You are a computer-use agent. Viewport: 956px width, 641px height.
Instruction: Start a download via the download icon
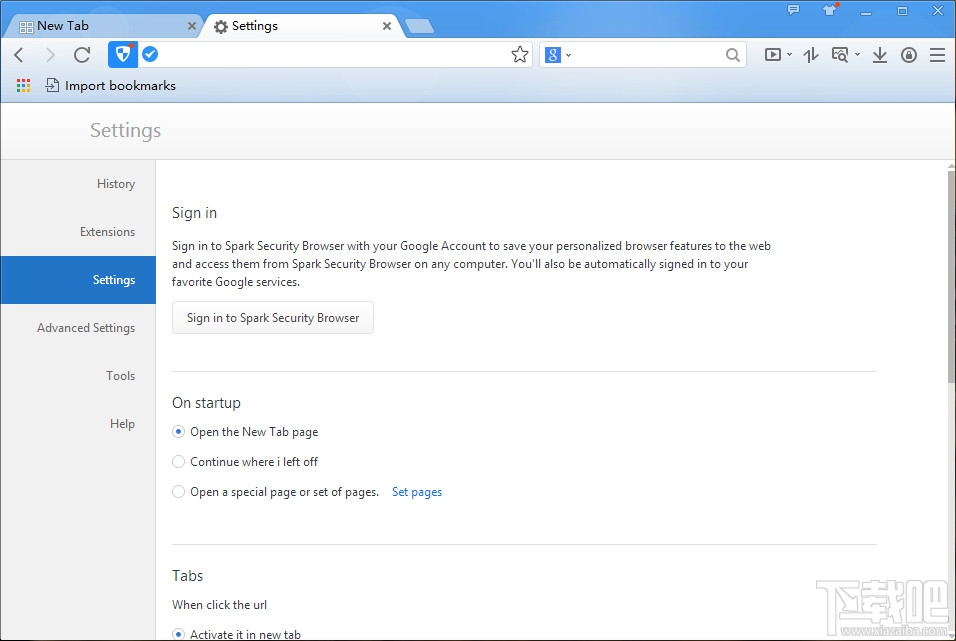(879, 54)
